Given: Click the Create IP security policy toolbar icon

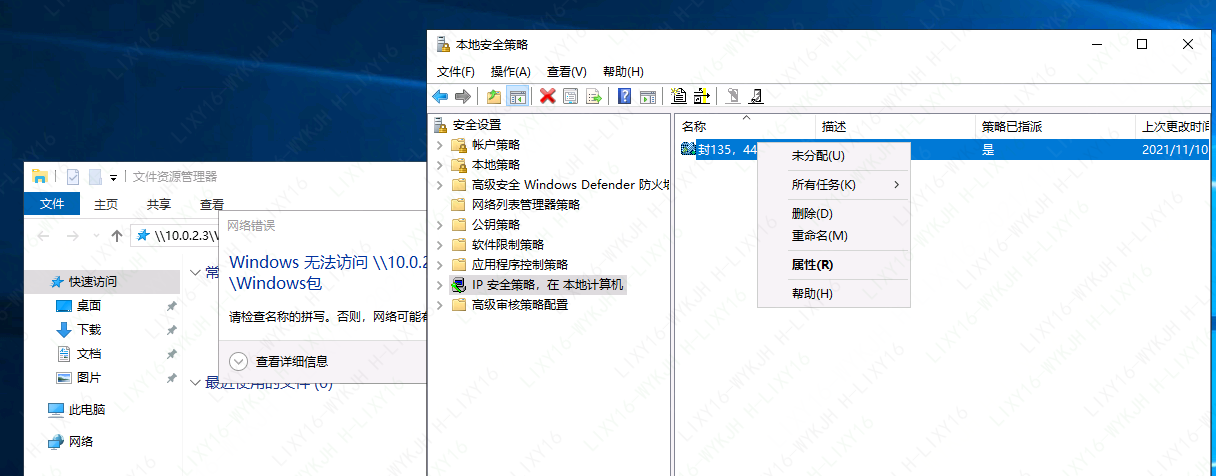Looking at the screenshot, I should (x=679, y=96).
